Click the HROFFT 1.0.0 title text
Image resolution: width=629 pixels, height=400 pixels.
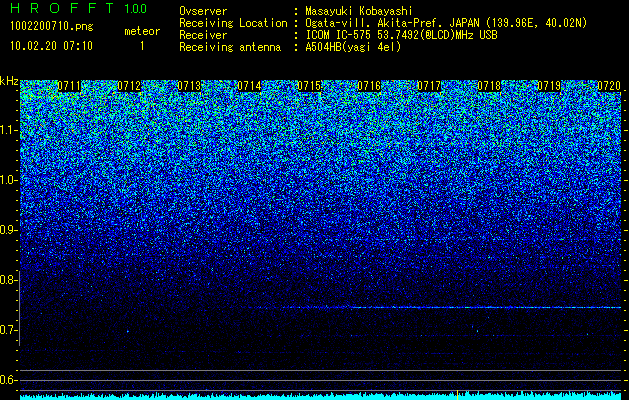tap(78, 8)
